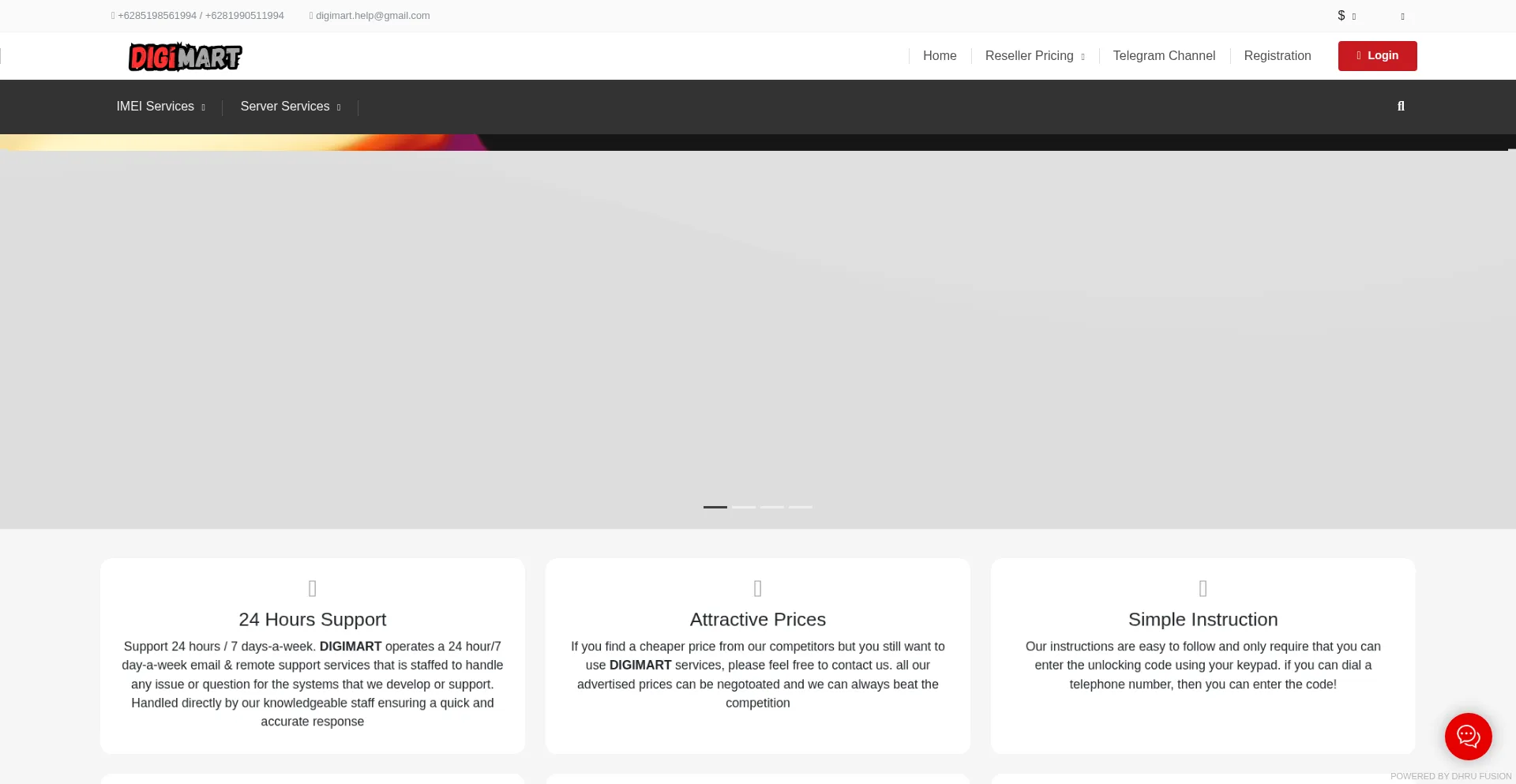Open the red live chat bubble
This screenshot has height=784, width=1516.
click(1468, 737)
